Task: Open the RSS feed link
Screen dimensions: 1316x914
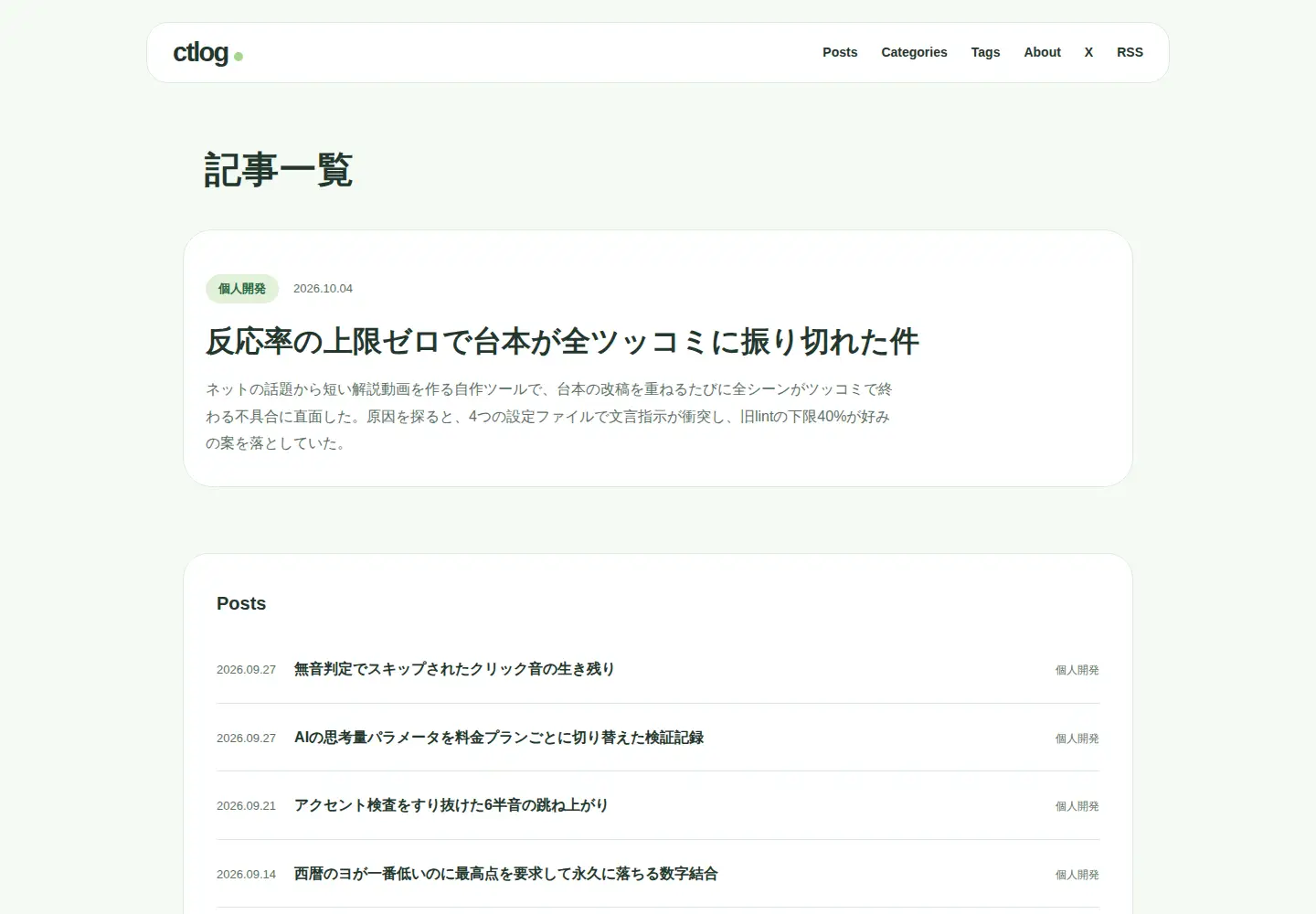Action: coord(1130,52)
